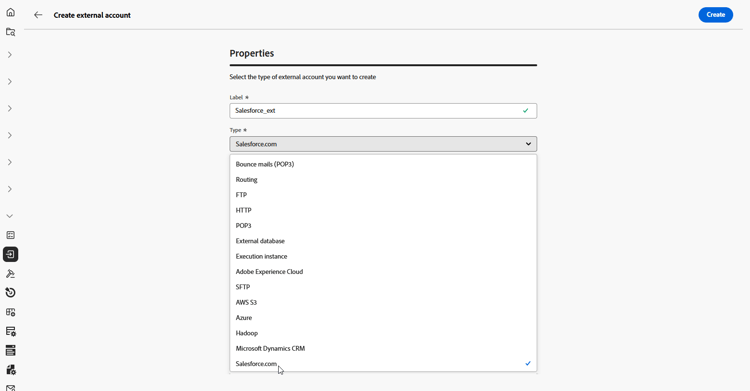
Task: Select POP3 in the dropdown list
Action: pyautogui.click(x=383, y=225)
